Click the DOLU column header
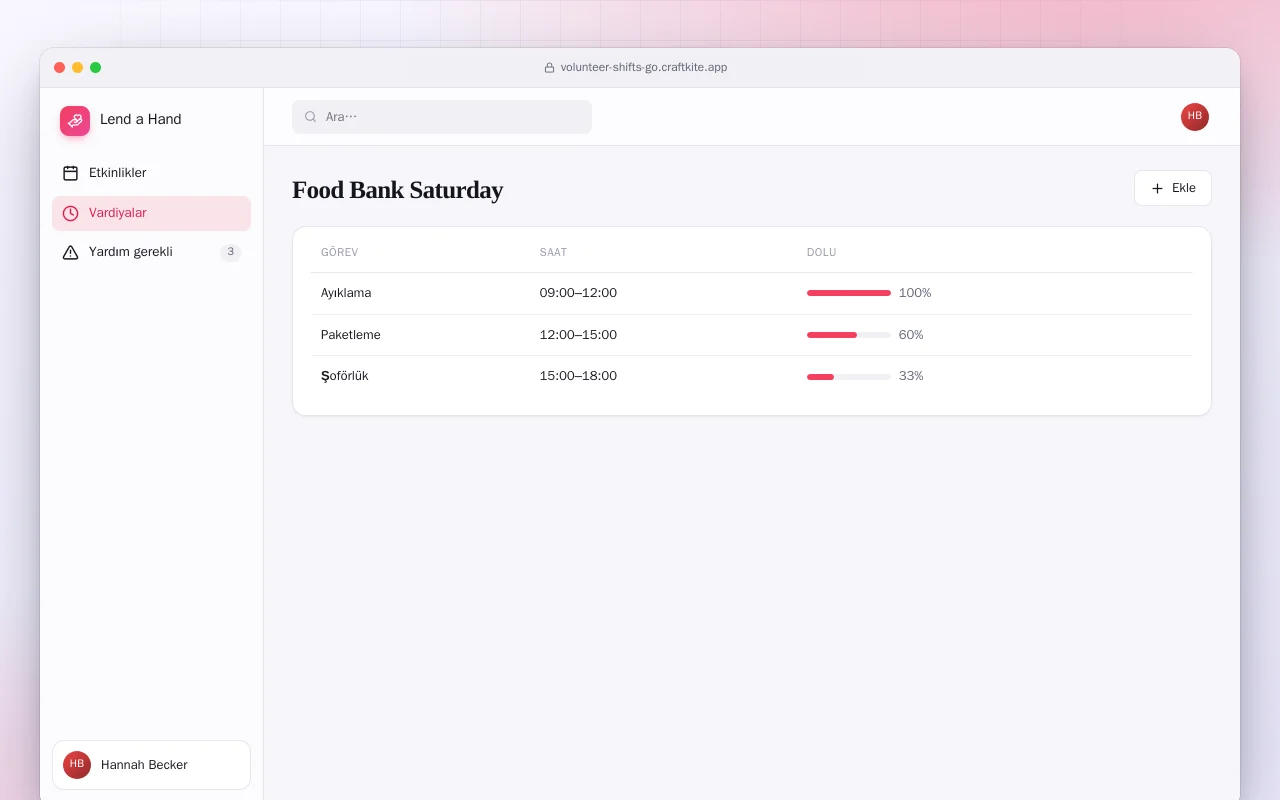 822,252
